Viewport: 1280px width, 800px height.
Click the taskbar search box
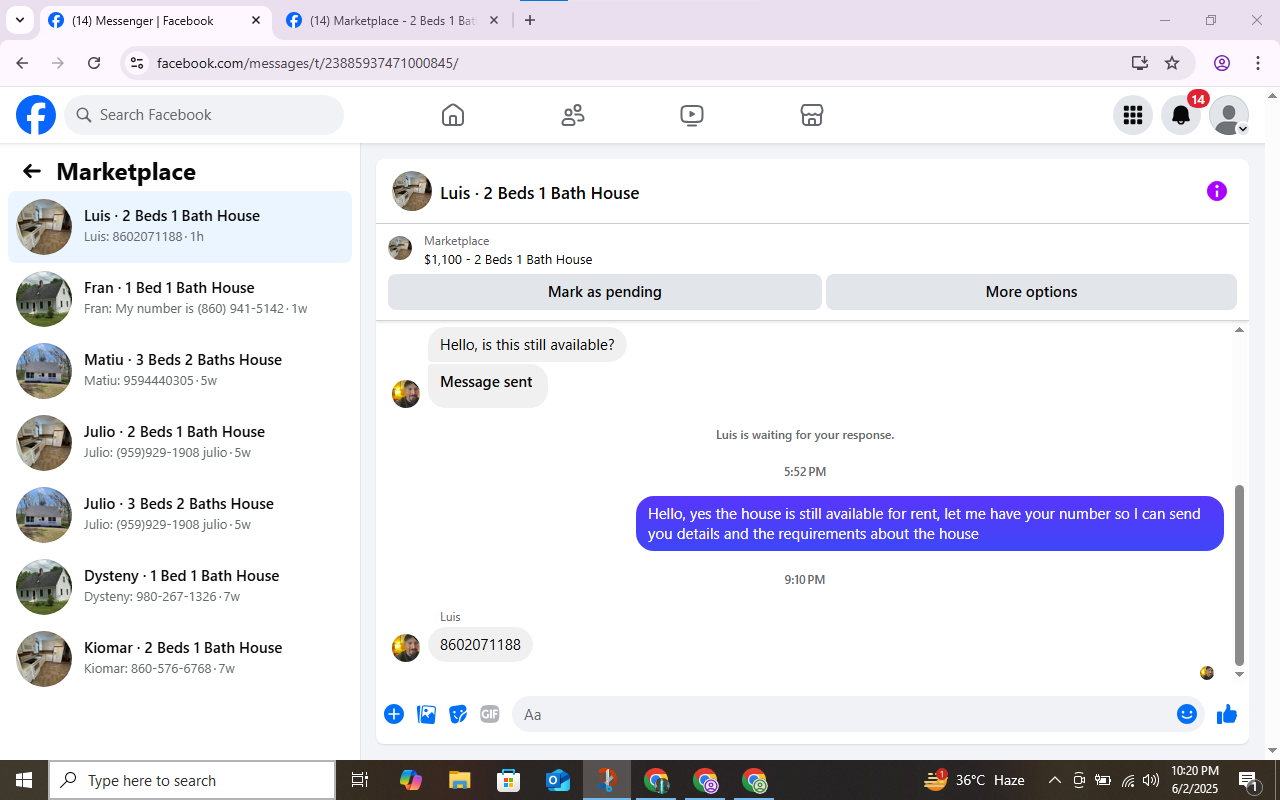tap(192, 780)
